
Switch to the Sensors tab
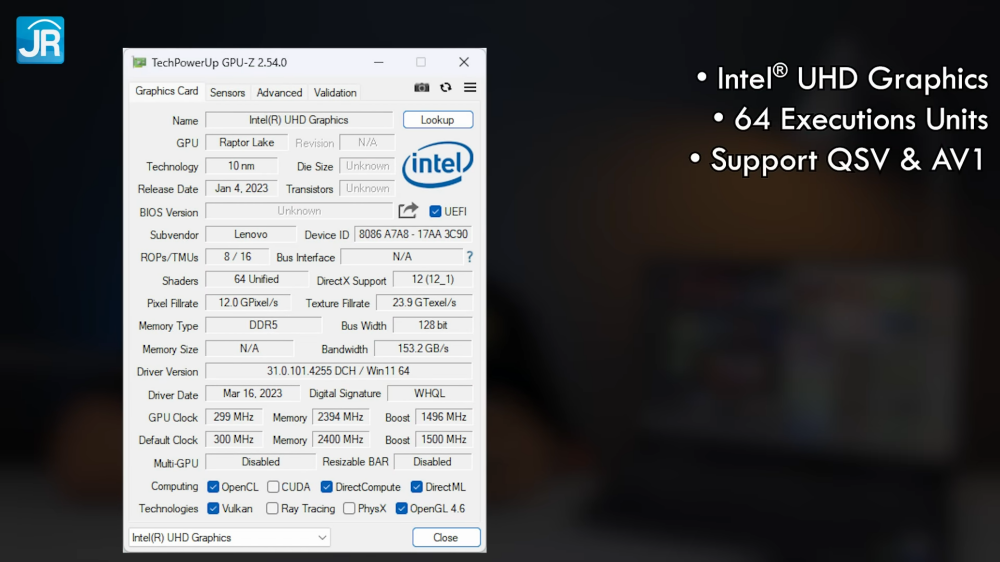pyautogui.click(x=227, y=92)
